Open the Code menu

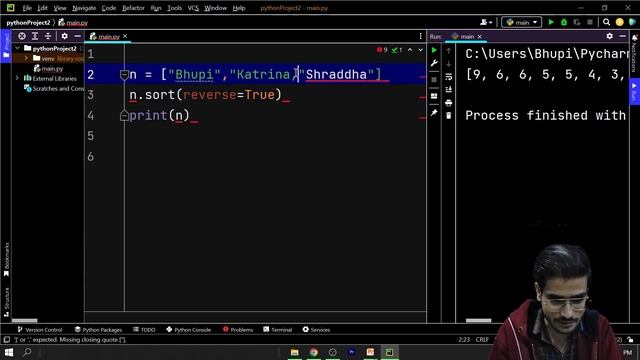(109, 8)
